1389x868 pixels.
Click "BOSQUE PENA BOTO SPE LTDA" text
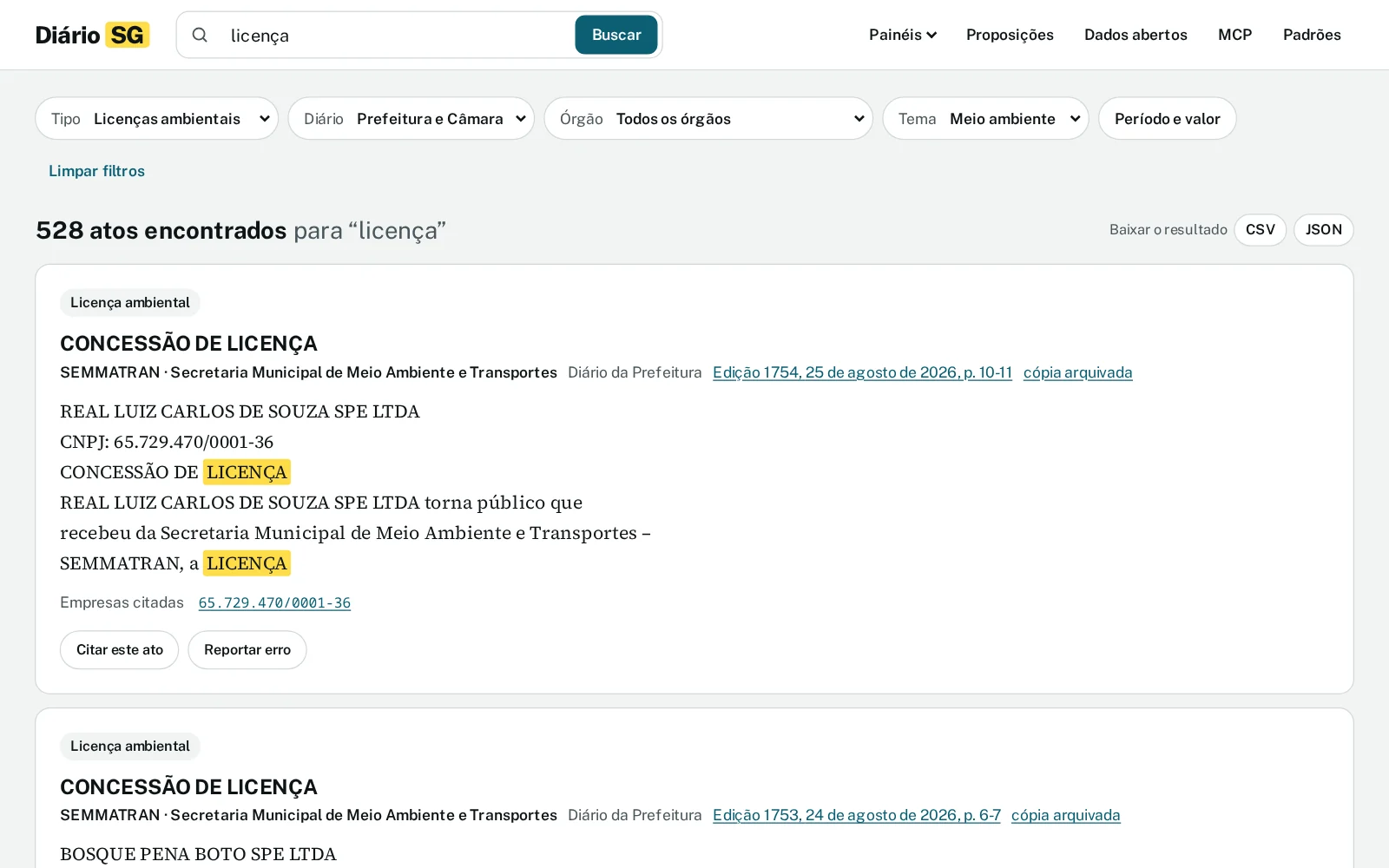[198, 854]
